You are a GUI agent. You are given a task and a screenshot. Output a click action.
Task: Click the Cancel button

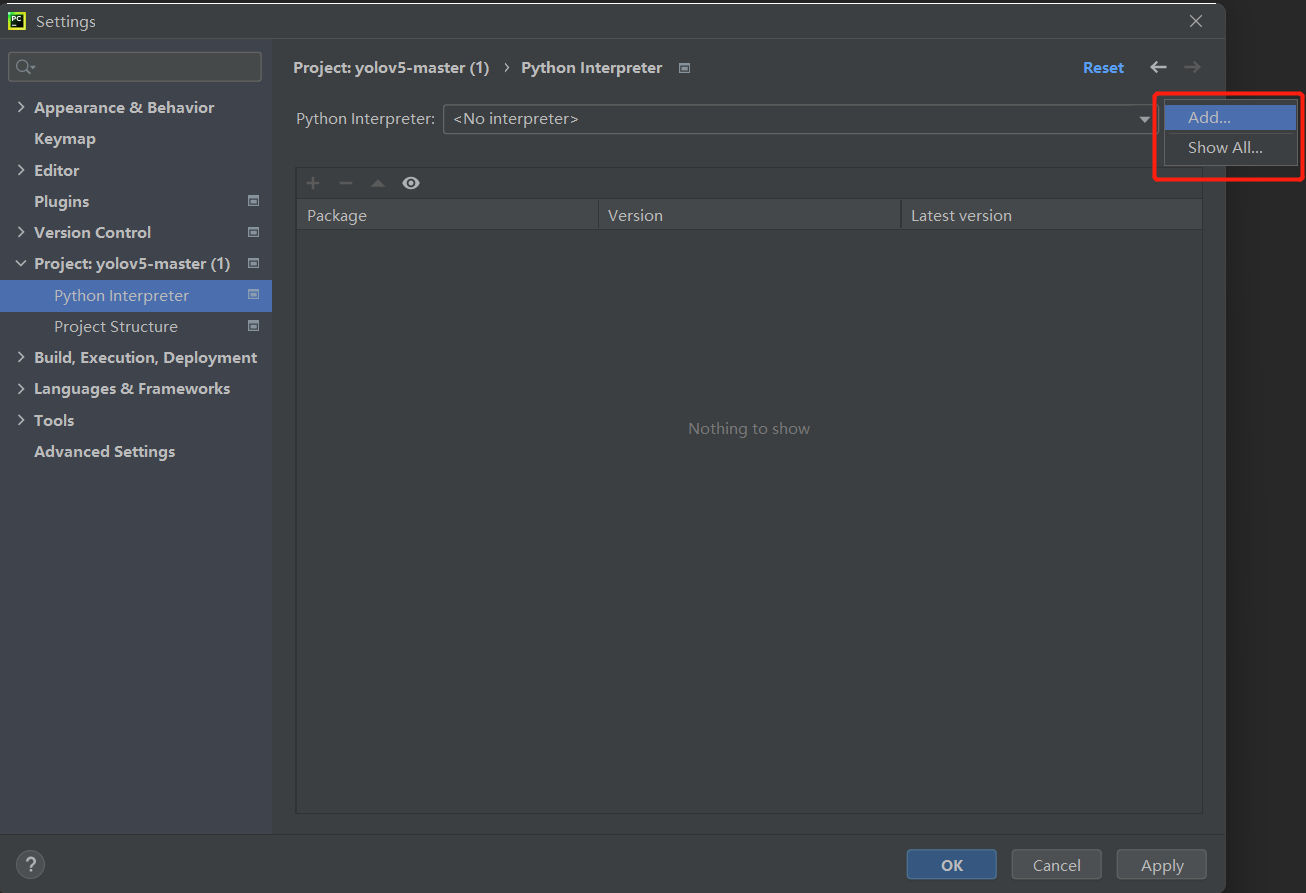(x=1057, y=865)
